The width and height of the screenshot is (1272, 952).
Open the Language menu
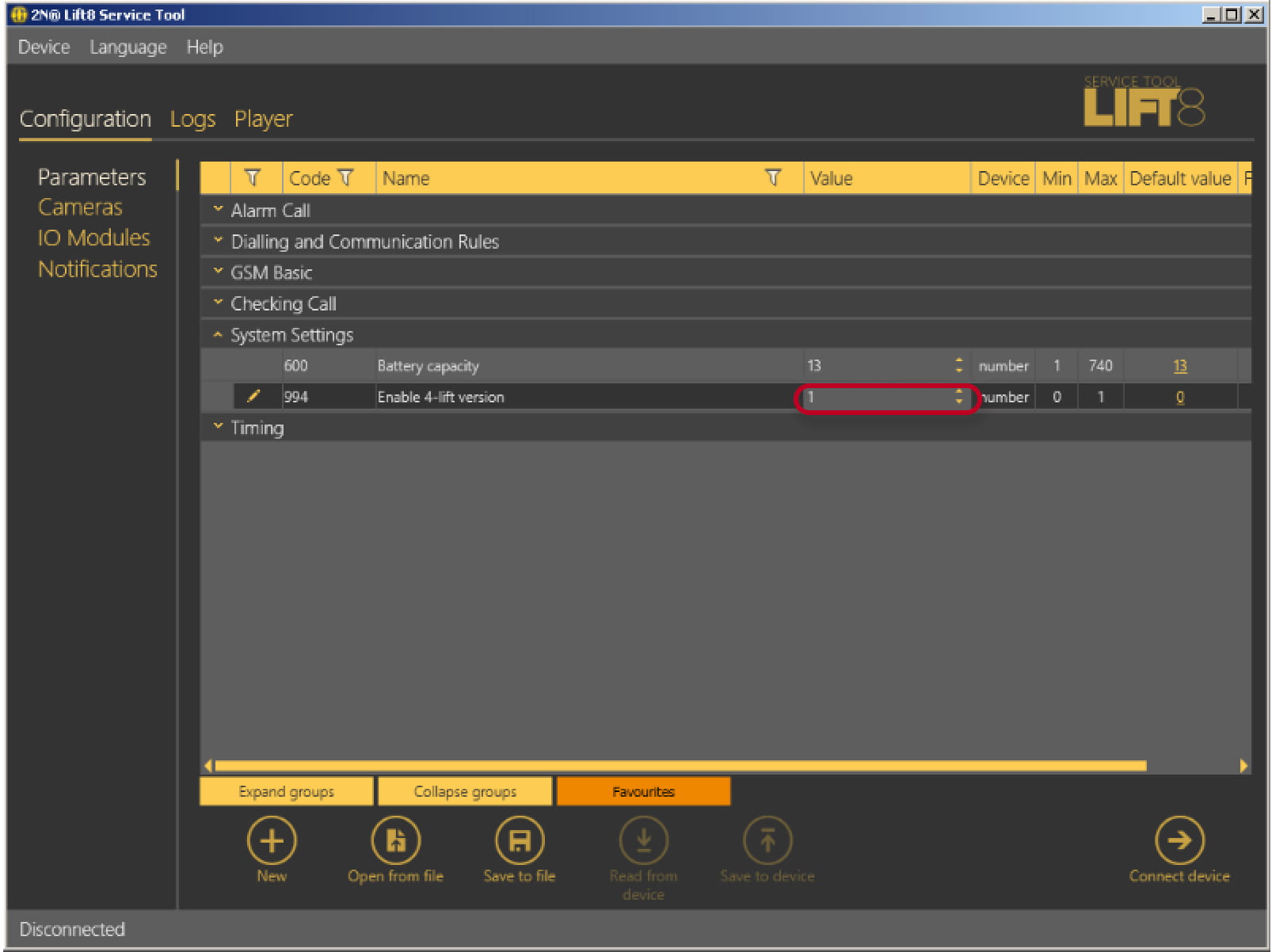point(128,48)
